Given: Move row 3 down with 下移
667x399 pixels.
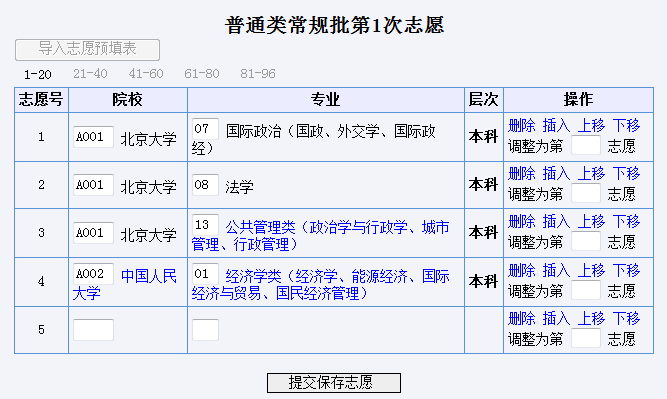Looking at the screenshot, I should click(626, 222).
